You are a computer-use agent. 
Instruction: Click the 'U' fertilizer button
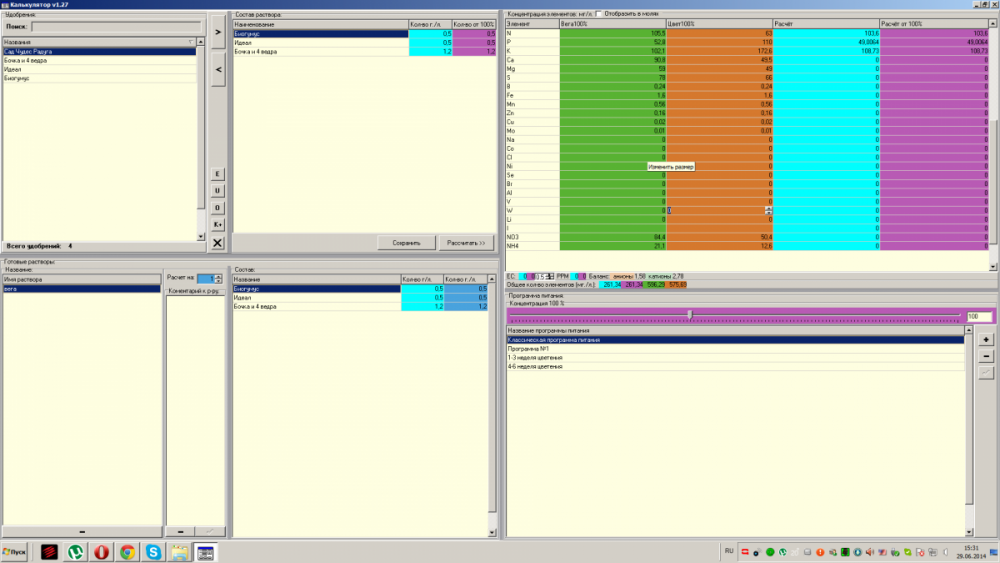[x=217, y=191]
